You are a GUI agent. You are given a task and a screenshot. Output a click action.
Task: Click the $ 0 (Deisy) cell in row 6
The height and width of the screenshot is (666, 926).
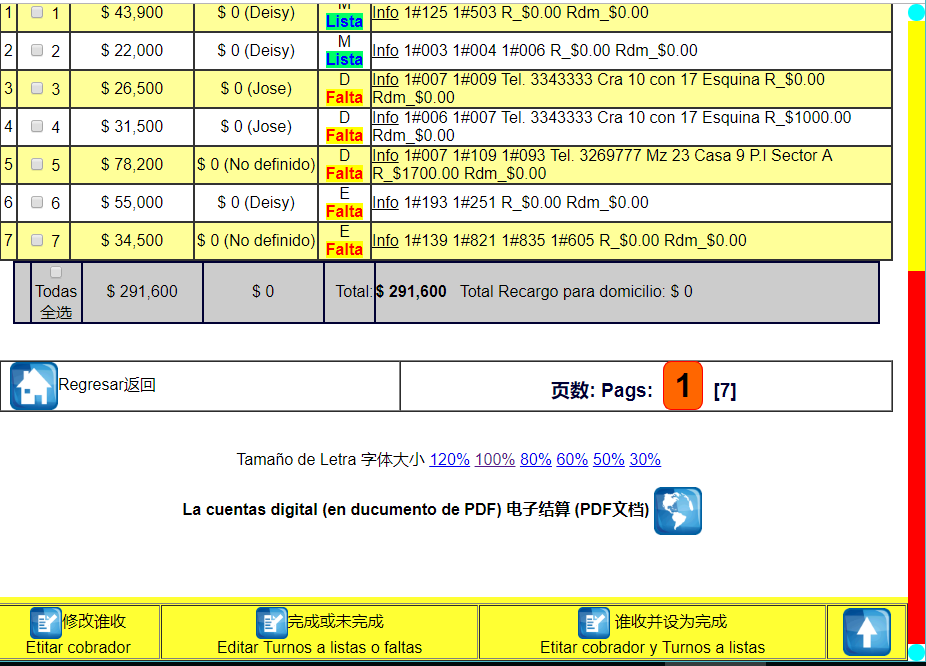pos(256,203)
